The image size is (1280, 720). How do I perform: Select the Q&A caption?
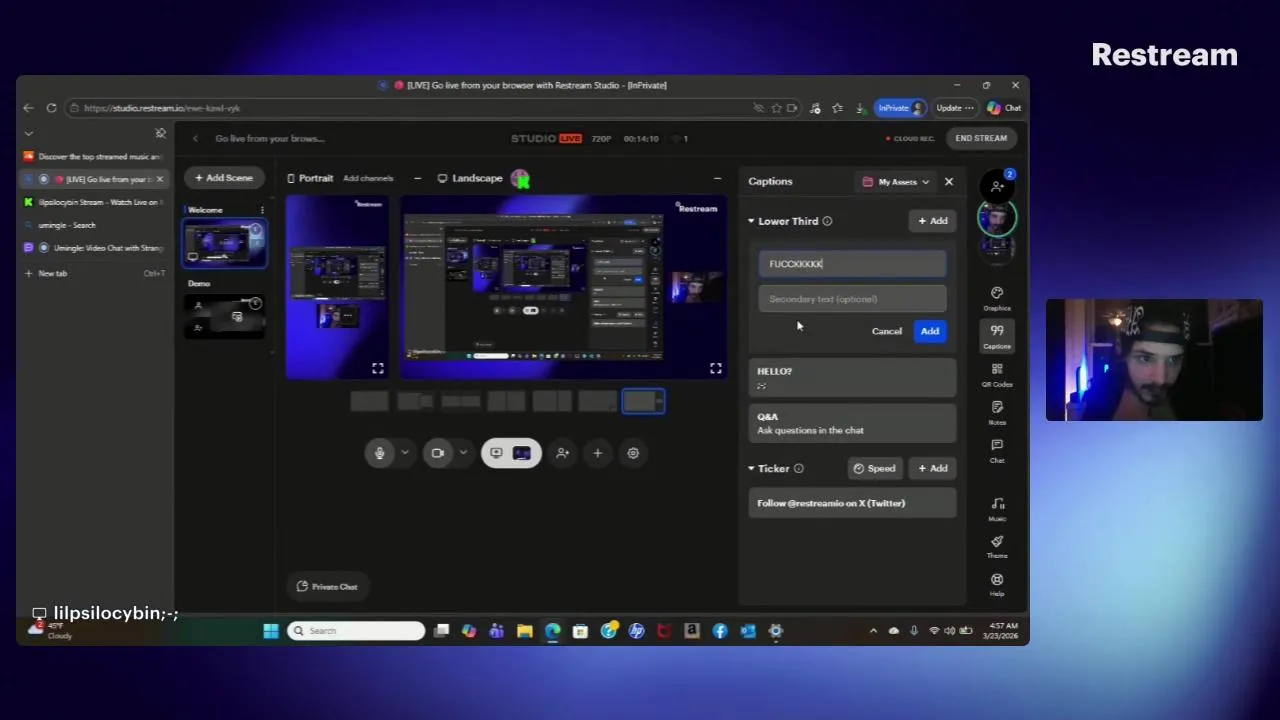click(x=852, y=423)
